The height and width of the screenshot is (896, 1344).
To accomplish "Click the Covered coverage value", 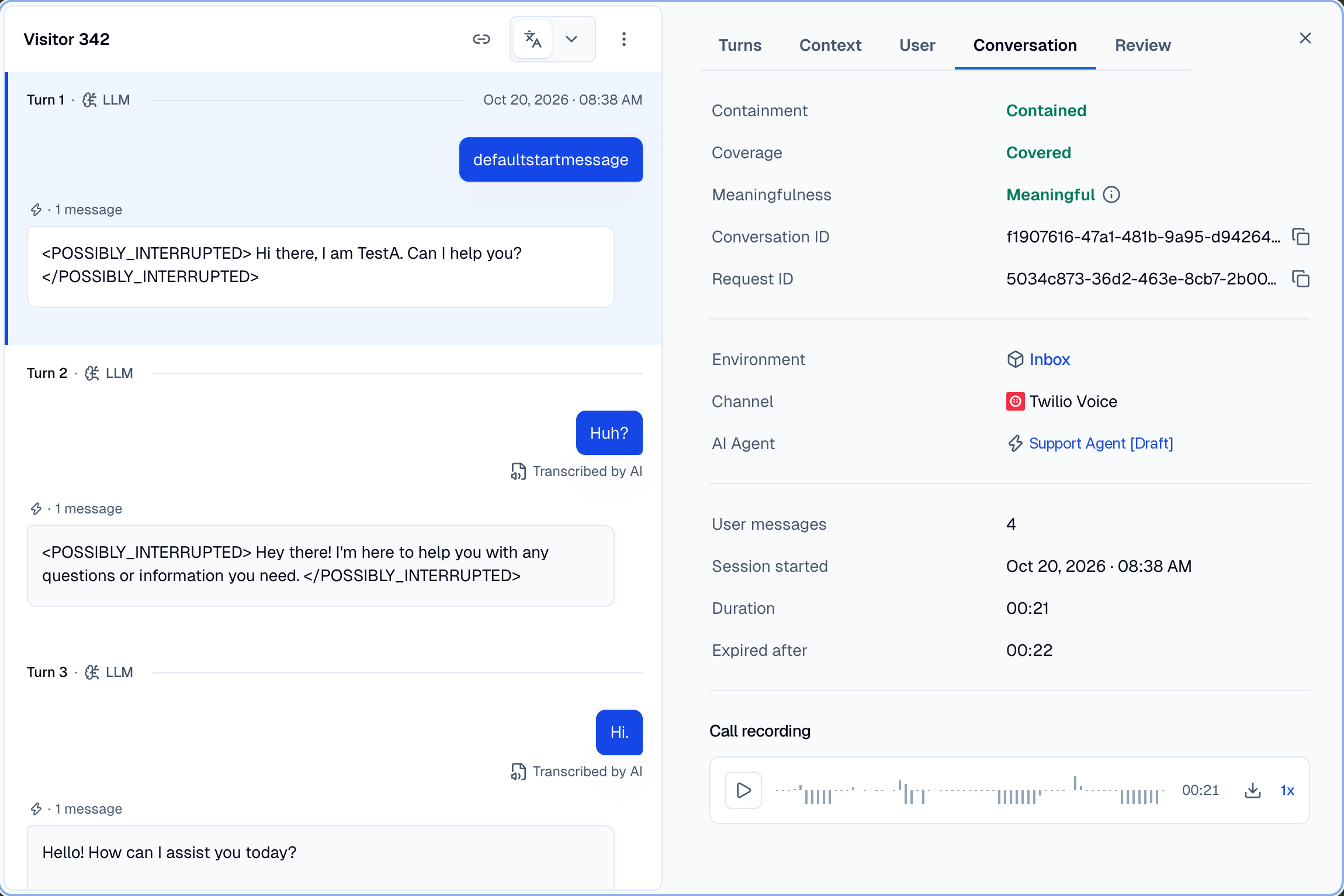I will (1038, 152).
